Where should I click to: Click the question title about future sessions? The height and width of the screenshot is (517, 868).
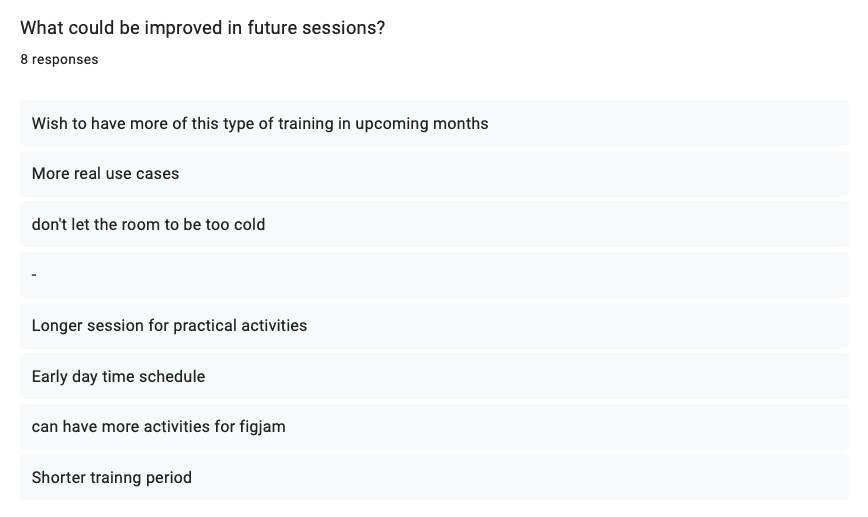click(x=203, y=28)
